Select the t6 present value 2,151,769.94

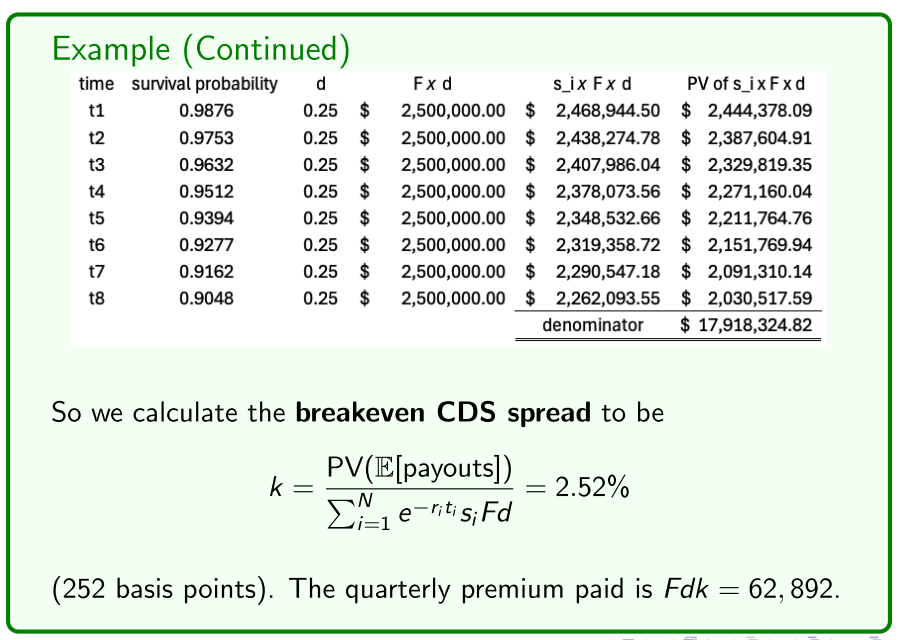click(x=759, y=242)
